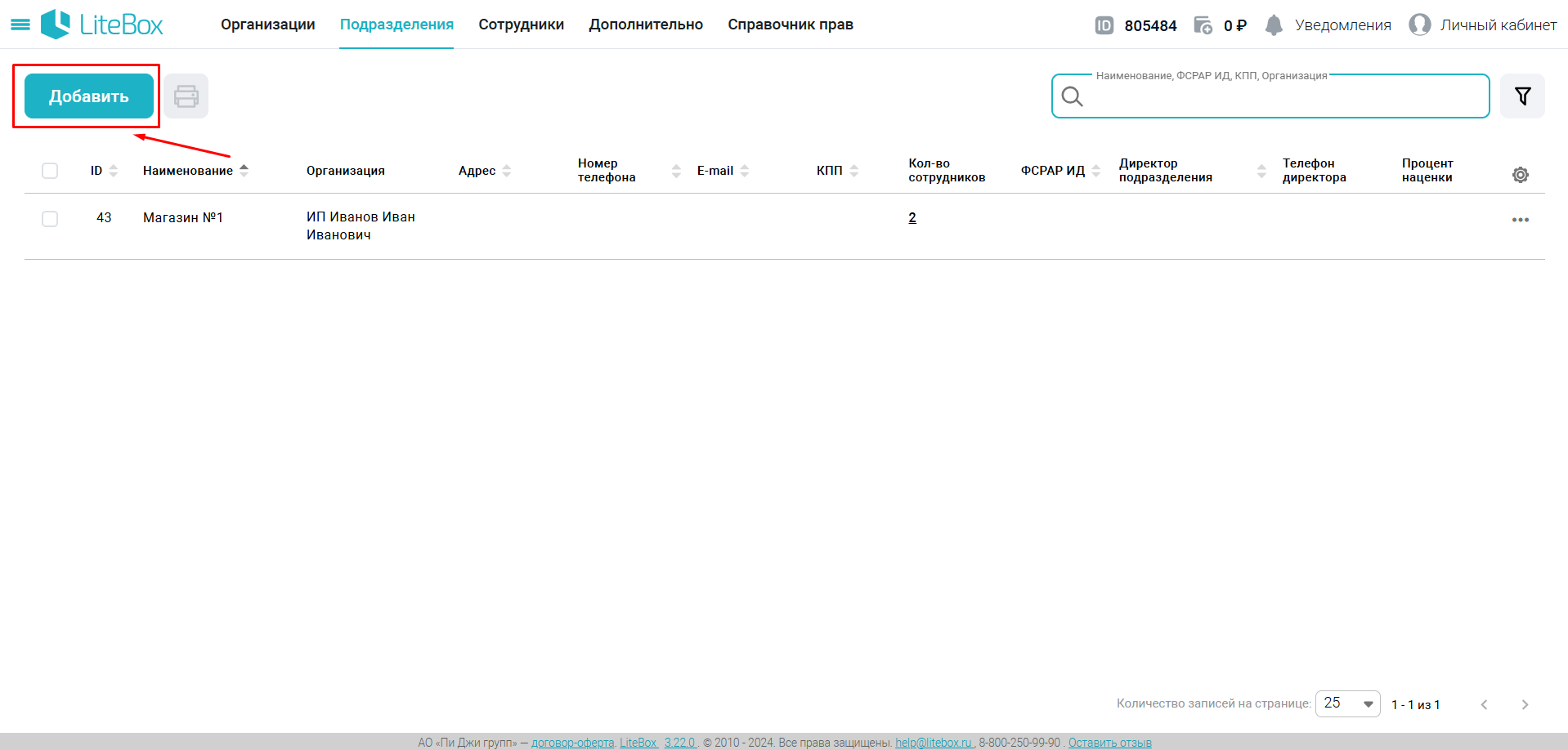Focus the Наименование, ФСРАР ИД search field
The height and width of the screenshot is (750, 1568).
(x=1270, y=96)
